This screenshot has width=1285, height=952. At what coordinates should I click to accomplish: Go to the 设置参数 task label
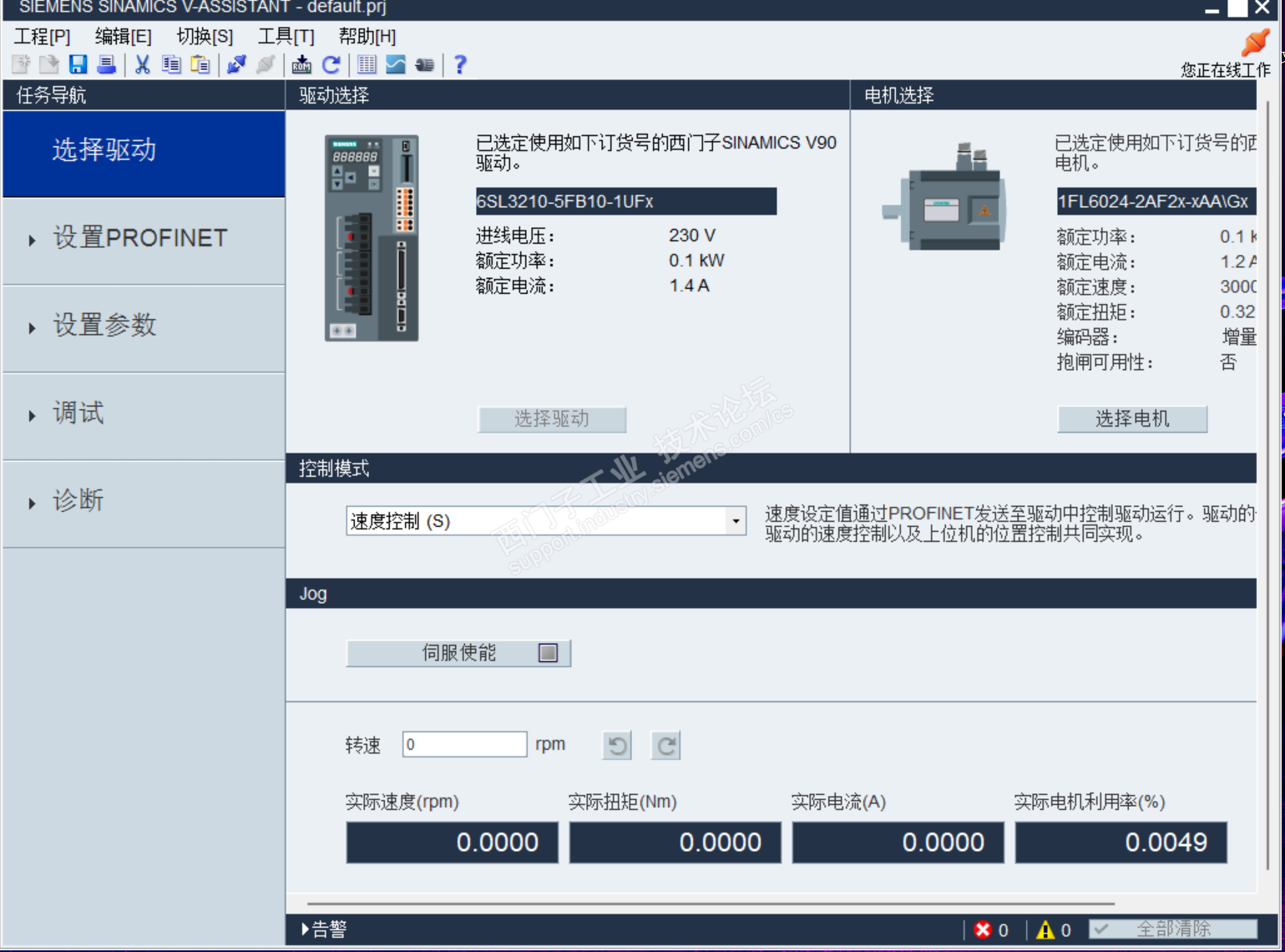(105, 325)
